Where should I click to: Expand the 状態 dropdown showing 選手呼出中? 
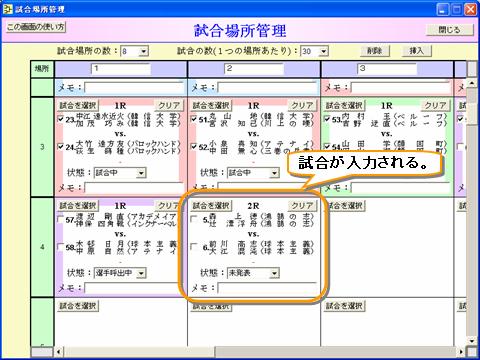[141, 273]
